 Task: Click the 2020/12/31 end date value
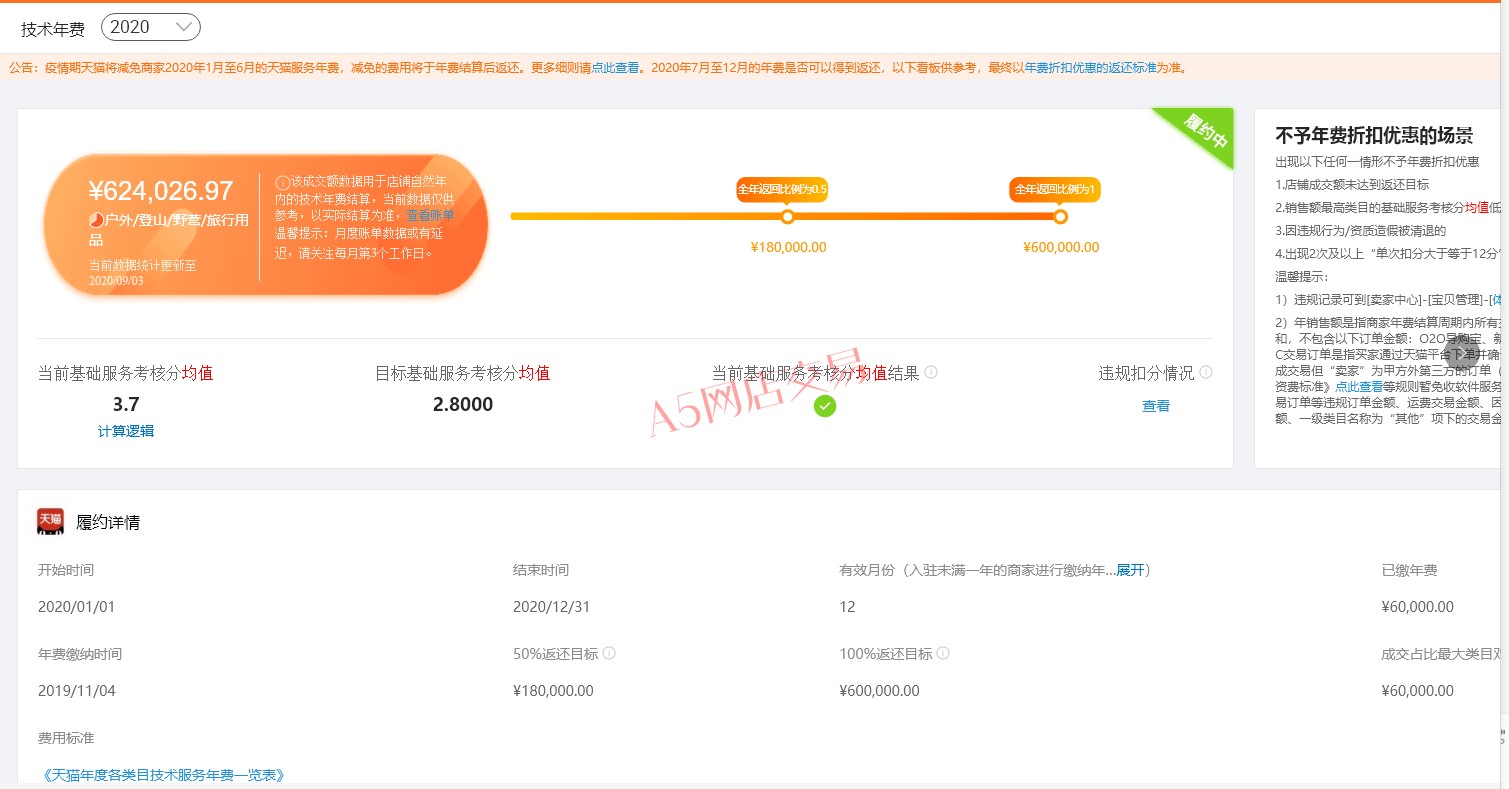554,607
